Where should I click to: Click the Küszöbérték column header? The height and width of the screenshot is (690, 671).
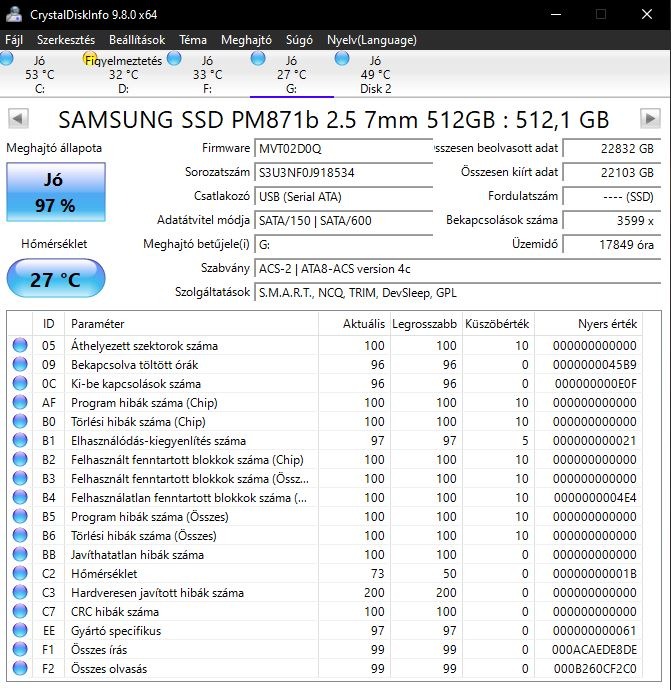click(x=498, y=324)
